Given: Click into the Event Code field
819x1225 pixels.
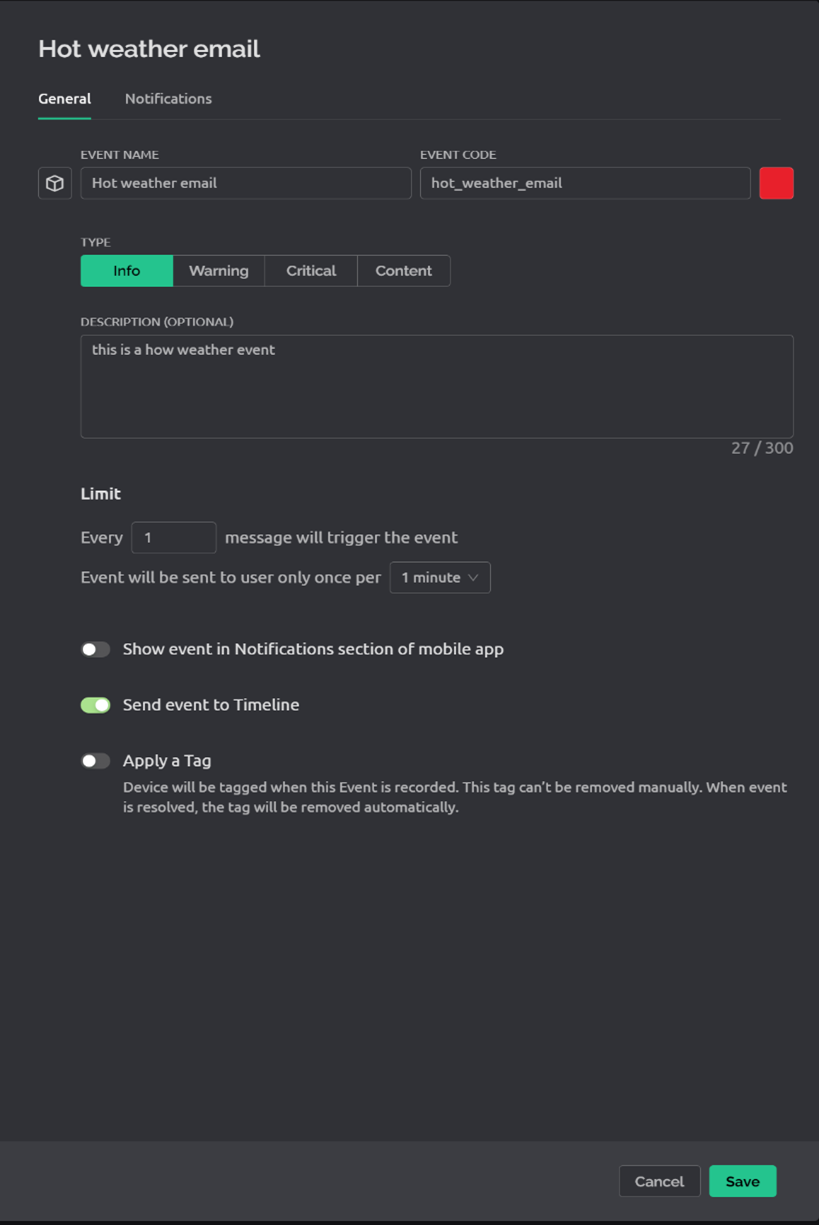Looking at the screenshot, I should (585, 183).
